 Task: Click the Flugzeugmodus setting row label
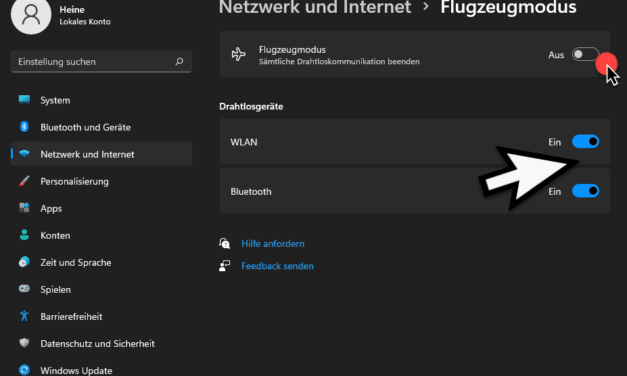click(292, 50)
